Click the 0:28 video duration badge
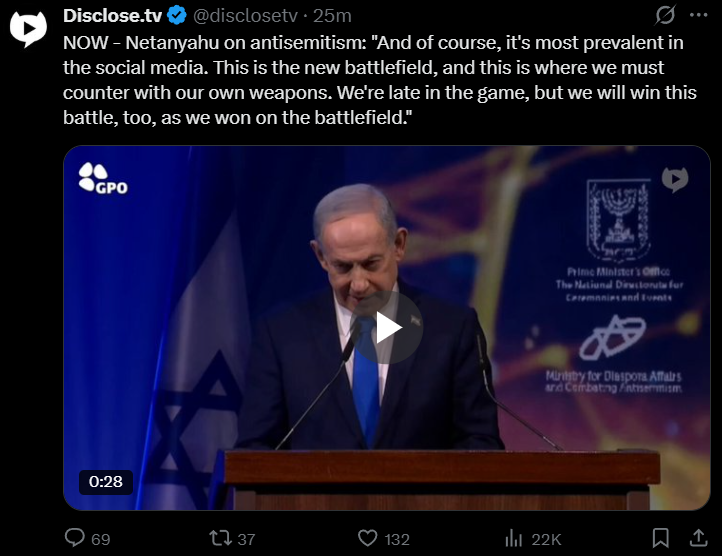This screenshot has width=722, height=556. pos(106,482)
